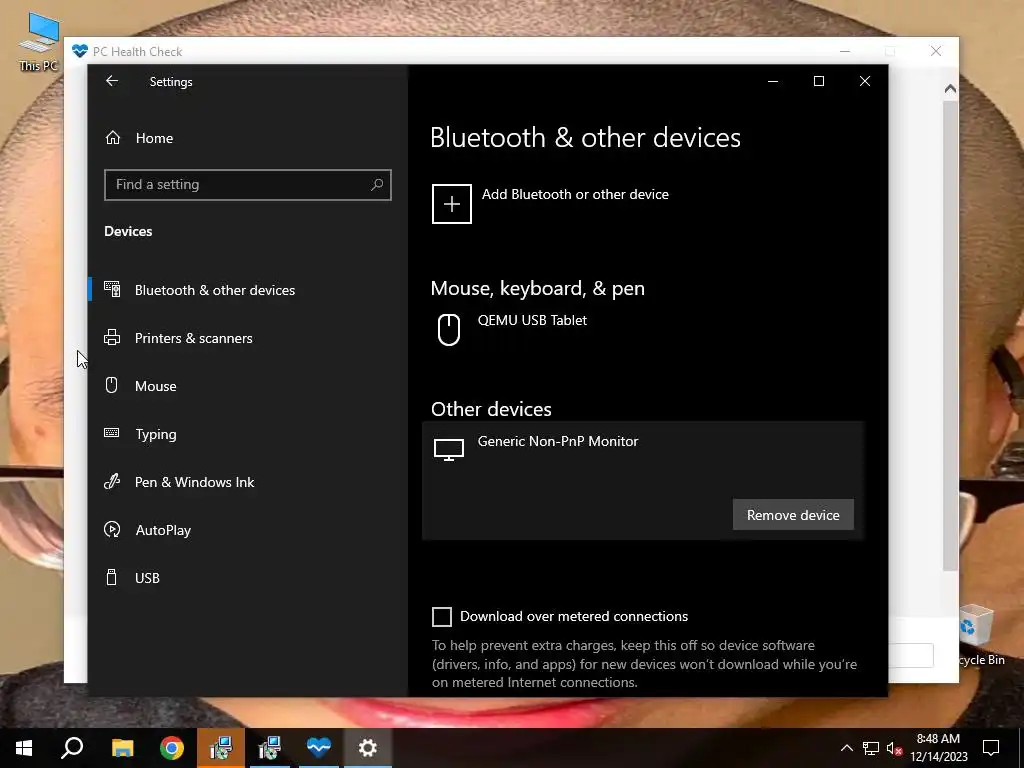The width and height of the screenshot is (1024, 768).
Task: Open the notification Action Center
Action: pyautogui.click(x=991, y=748)
